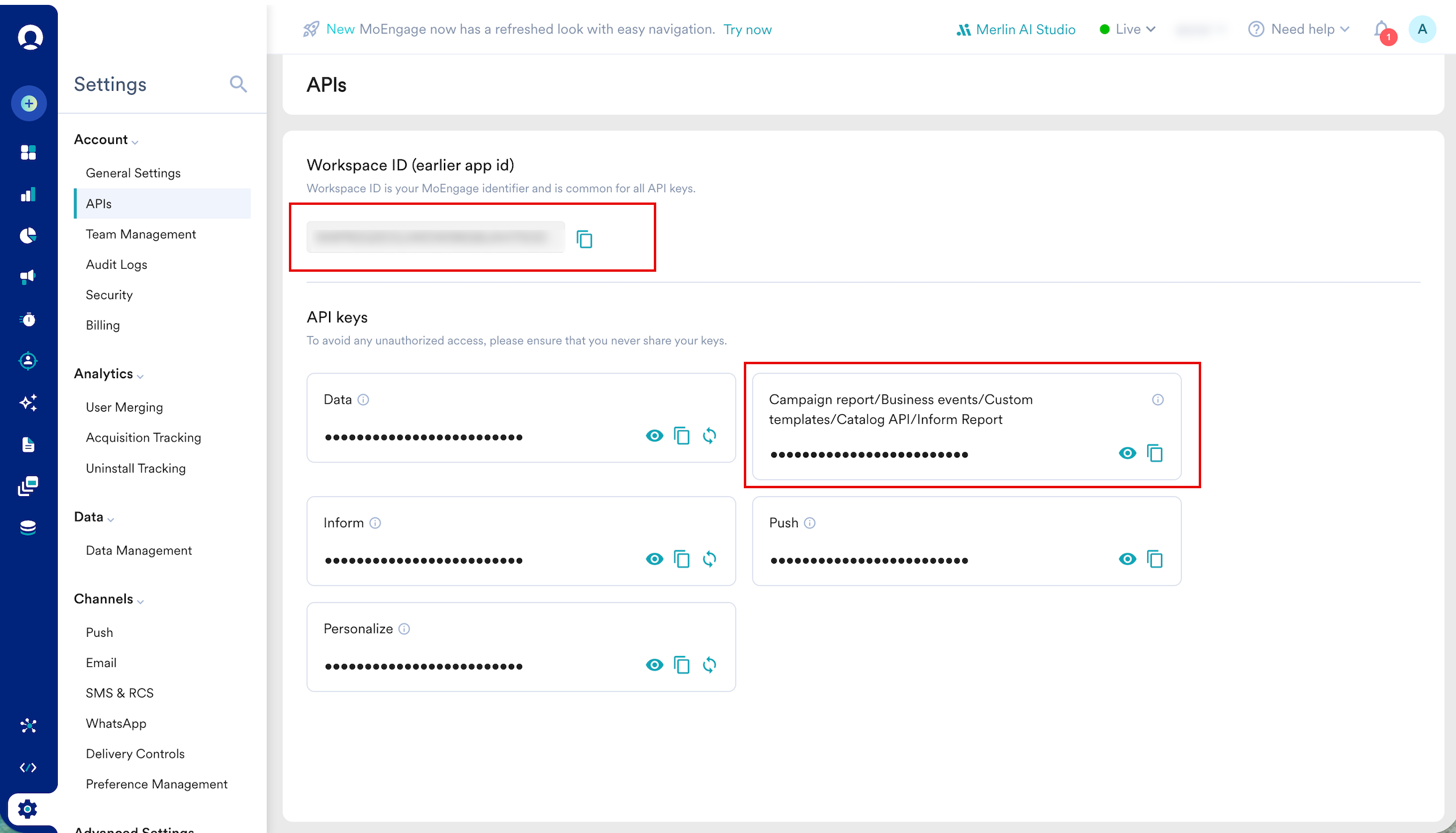Copy the Inform API key
1456x833 pixels.
(682, 559)
